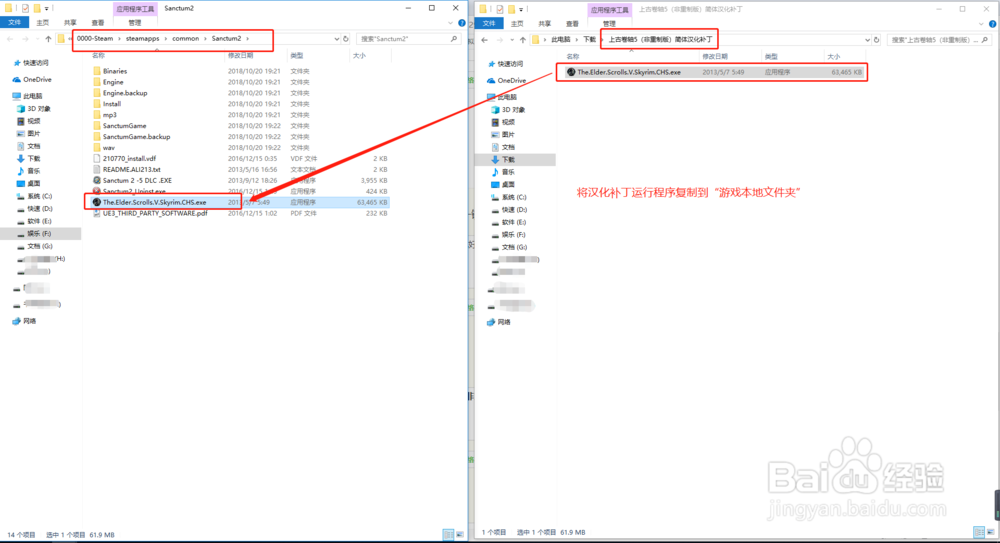The width and height of the screenshot is (1000, 543).
Task: Open the Binaries folder in Sanctum2 window
Action: tap(115, 71)
